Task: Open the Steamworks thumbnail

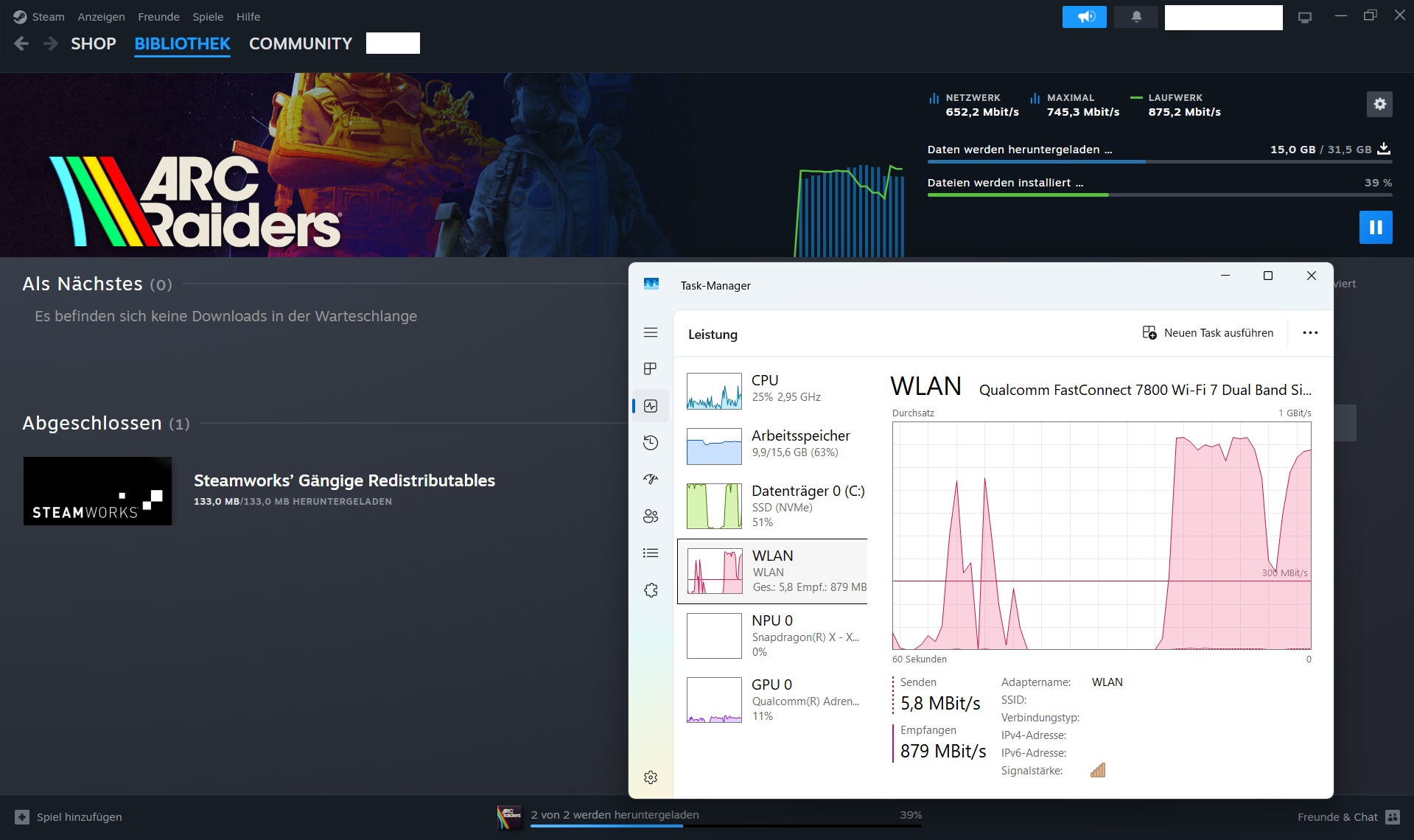Action: coord(97,491)
